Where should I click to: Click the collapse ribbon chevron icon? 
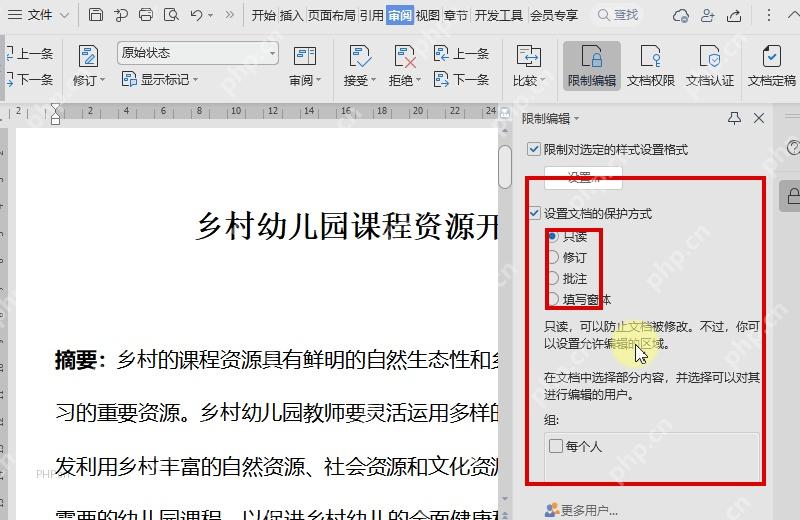pos(793,15)
